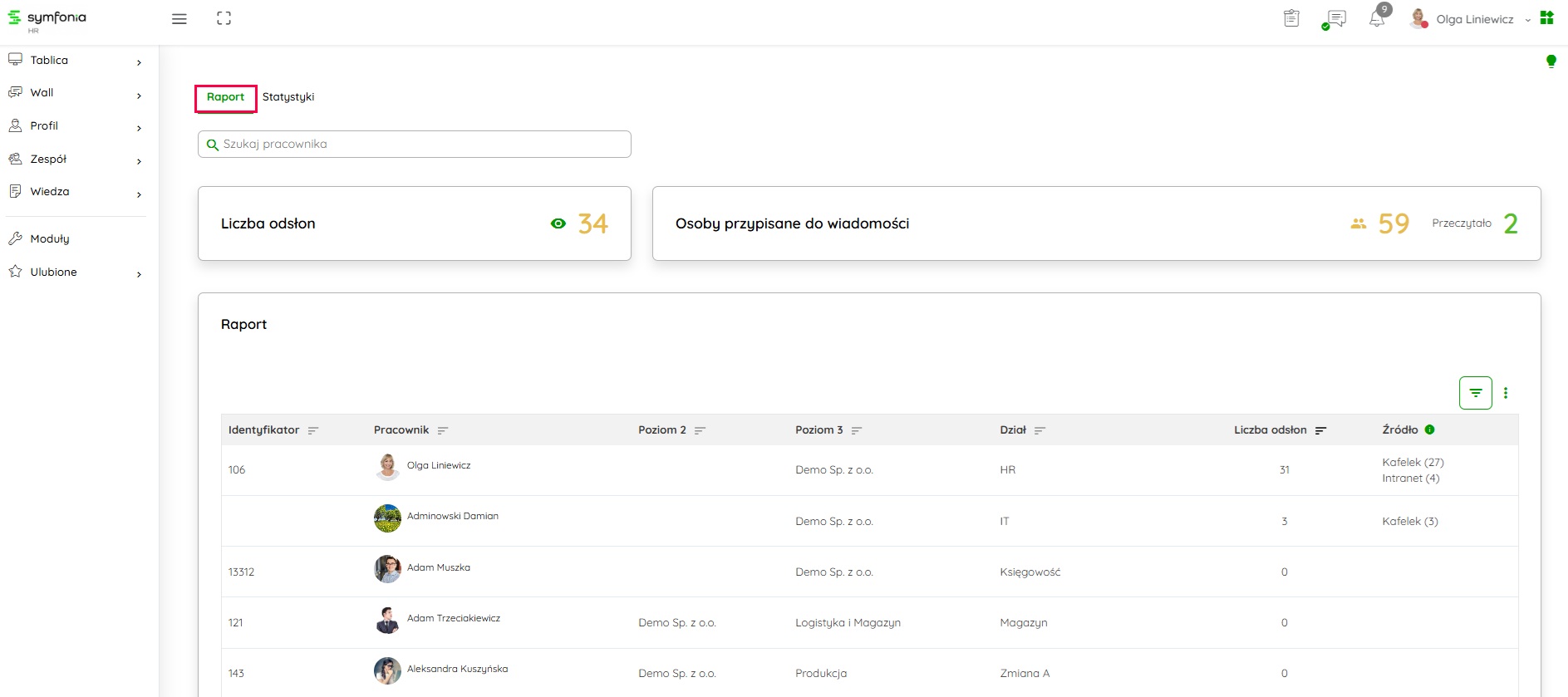Click the hamburger menu icon
This screenshot has width=1568, height=697.
click(x=179, y=19)
